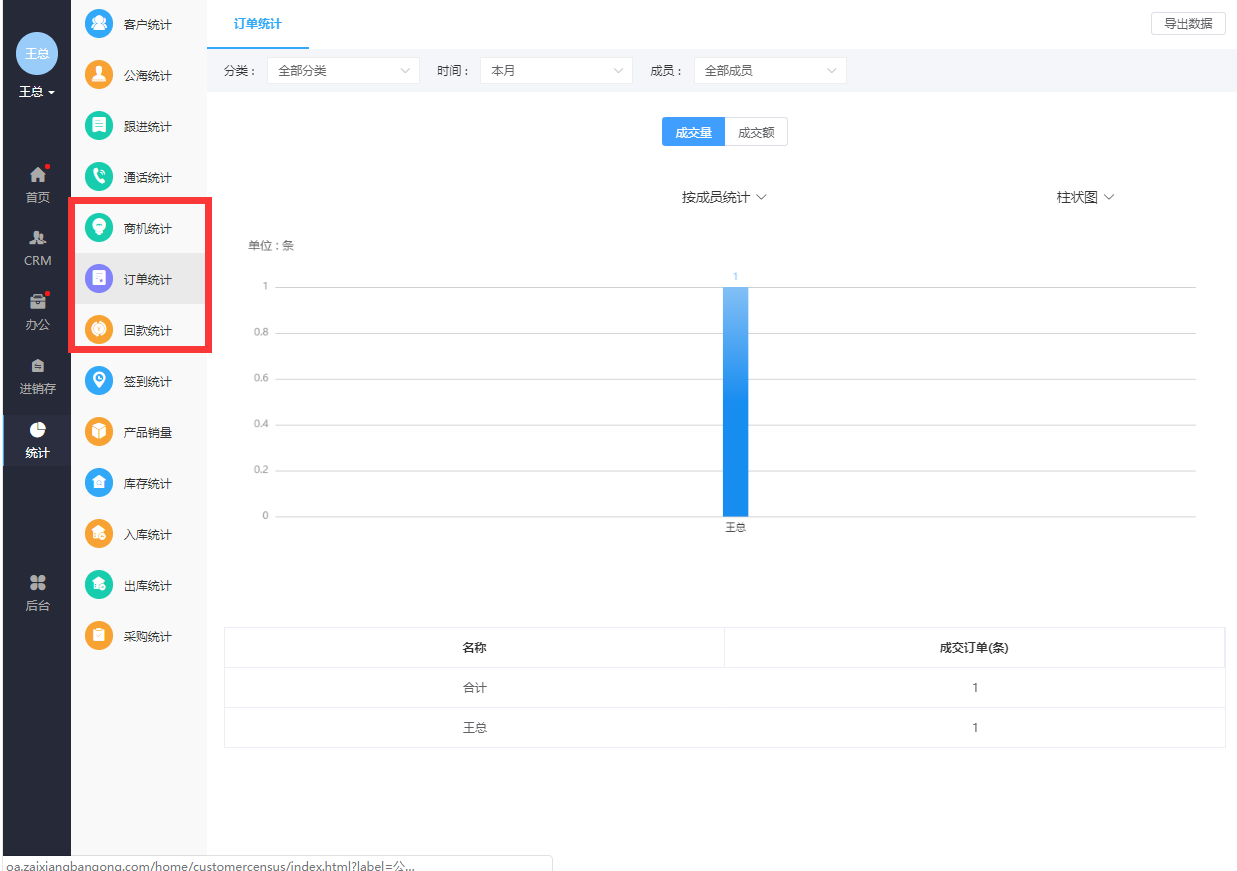This screenshot has width=1237, height=871.
Task: Click the 跟进统计 icon
Action: coord(99,126)
